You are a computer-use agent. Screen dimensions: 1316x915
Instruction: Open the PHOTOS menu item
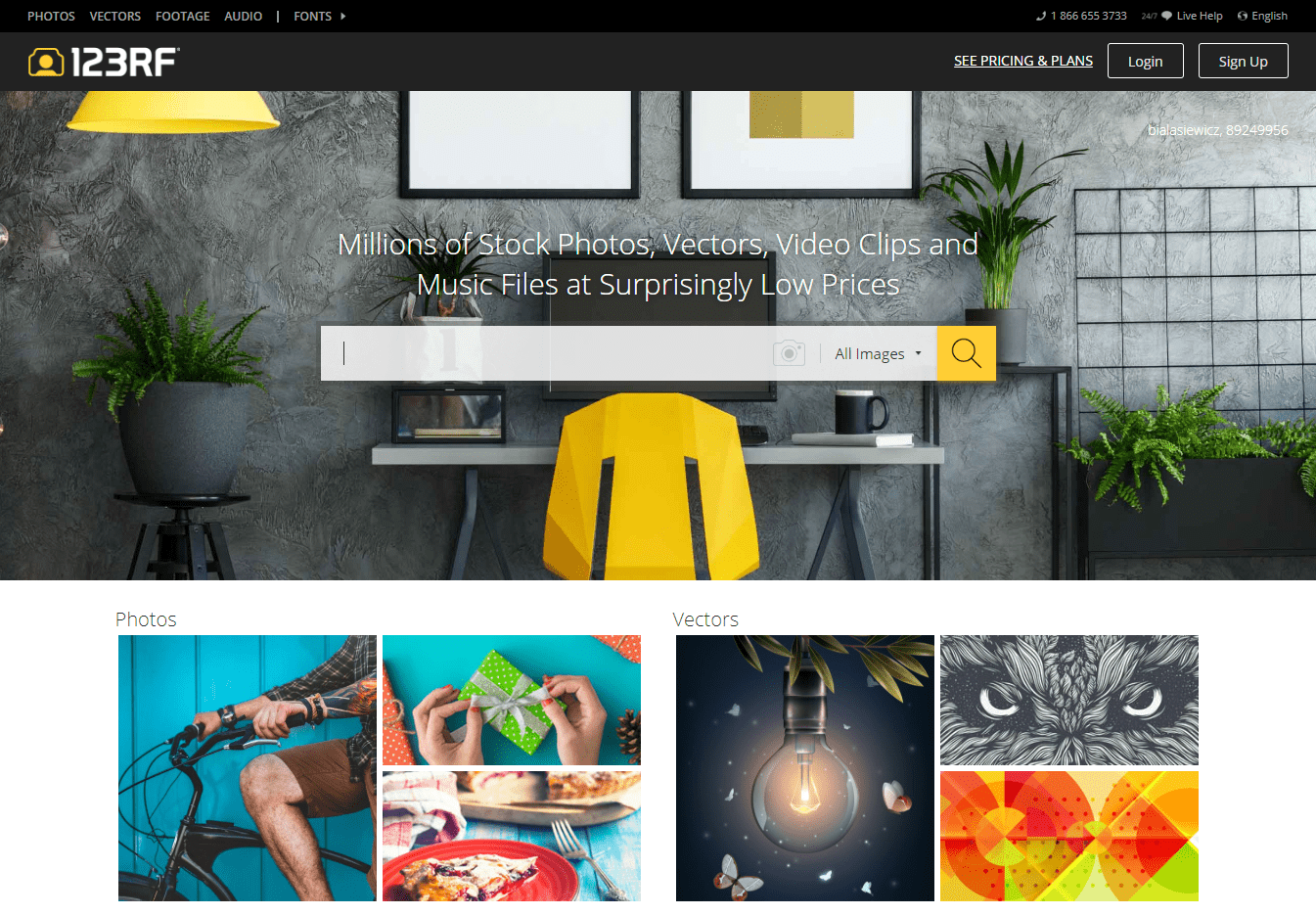point(51,17)
